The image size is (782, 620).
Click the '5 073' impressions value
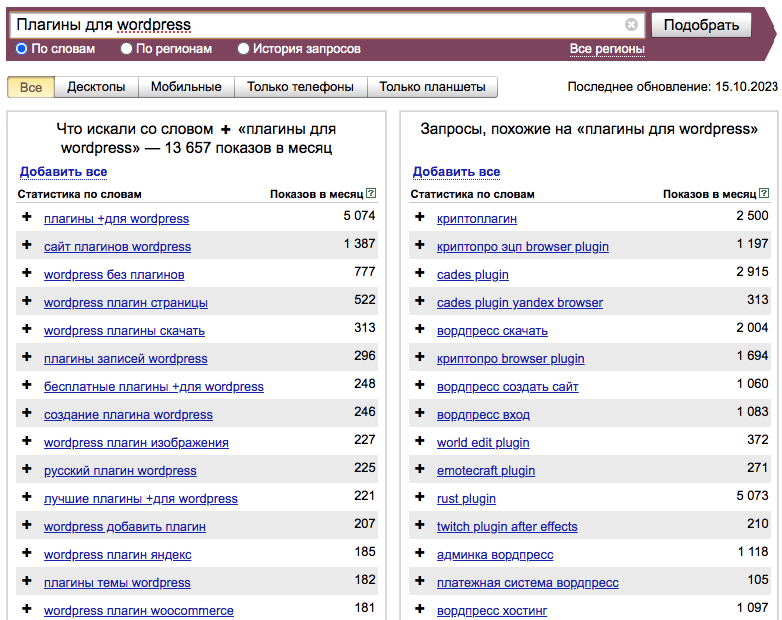point(752,496)
